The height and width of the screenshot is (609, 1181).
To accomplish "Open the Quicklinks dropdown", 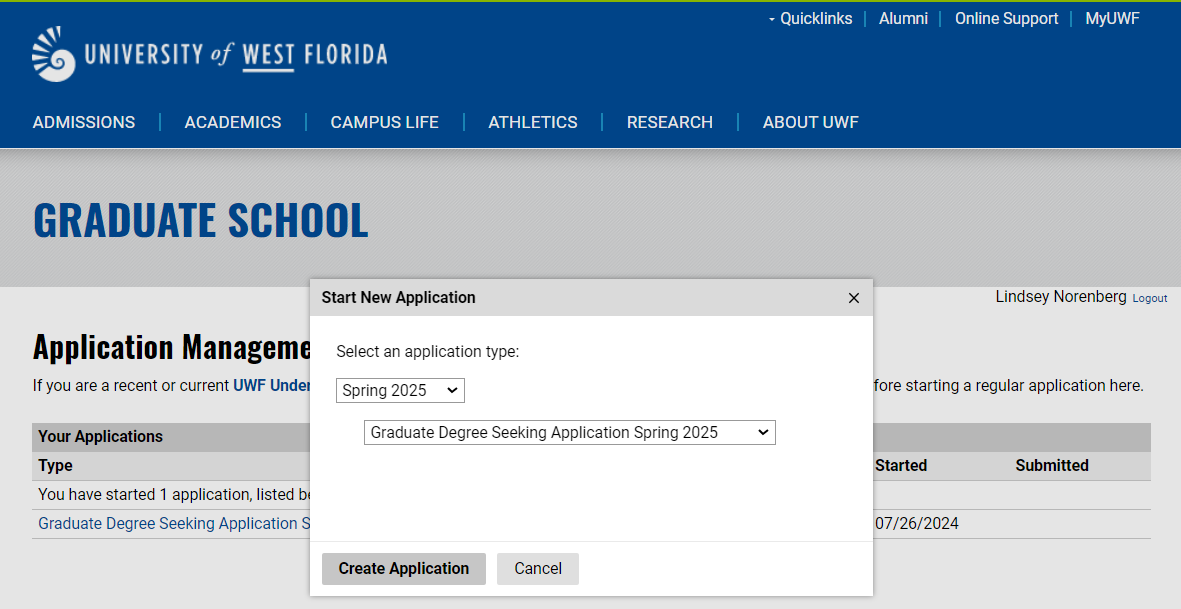I will click(x=810, y=19).
